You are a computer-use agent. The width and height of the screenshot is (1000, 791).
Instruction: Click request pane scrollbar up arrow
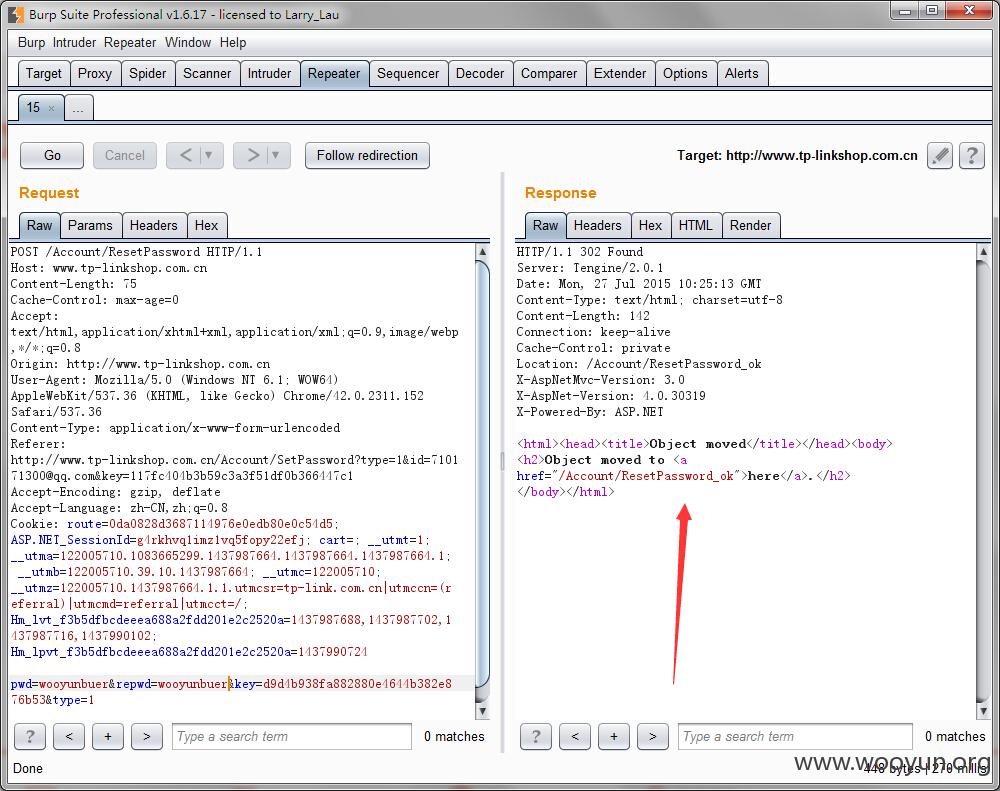[x=483, y=252]
